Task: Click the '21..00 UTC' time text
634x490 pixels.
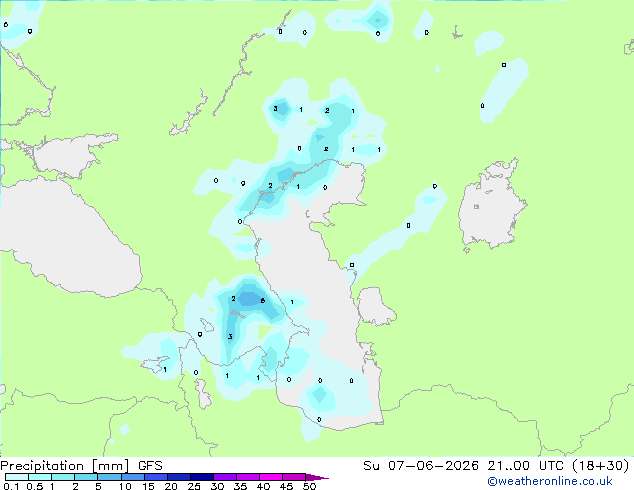Action: (x=525, y=465)
